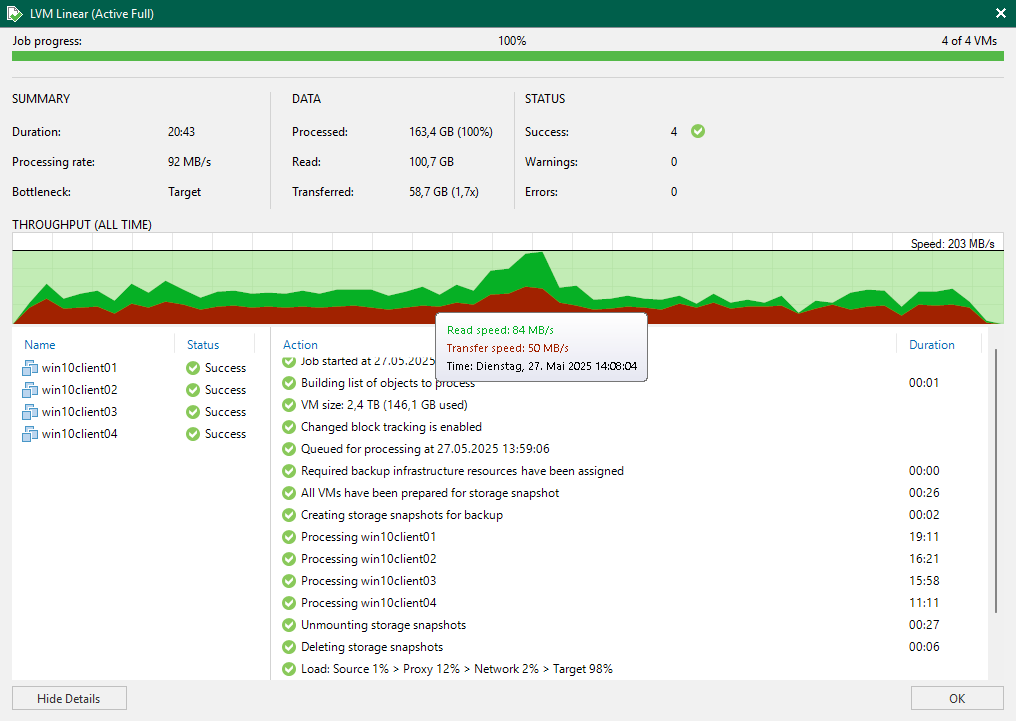
Task: Click checkmark icon next to Processing win10client01
Action: (289, 537)
